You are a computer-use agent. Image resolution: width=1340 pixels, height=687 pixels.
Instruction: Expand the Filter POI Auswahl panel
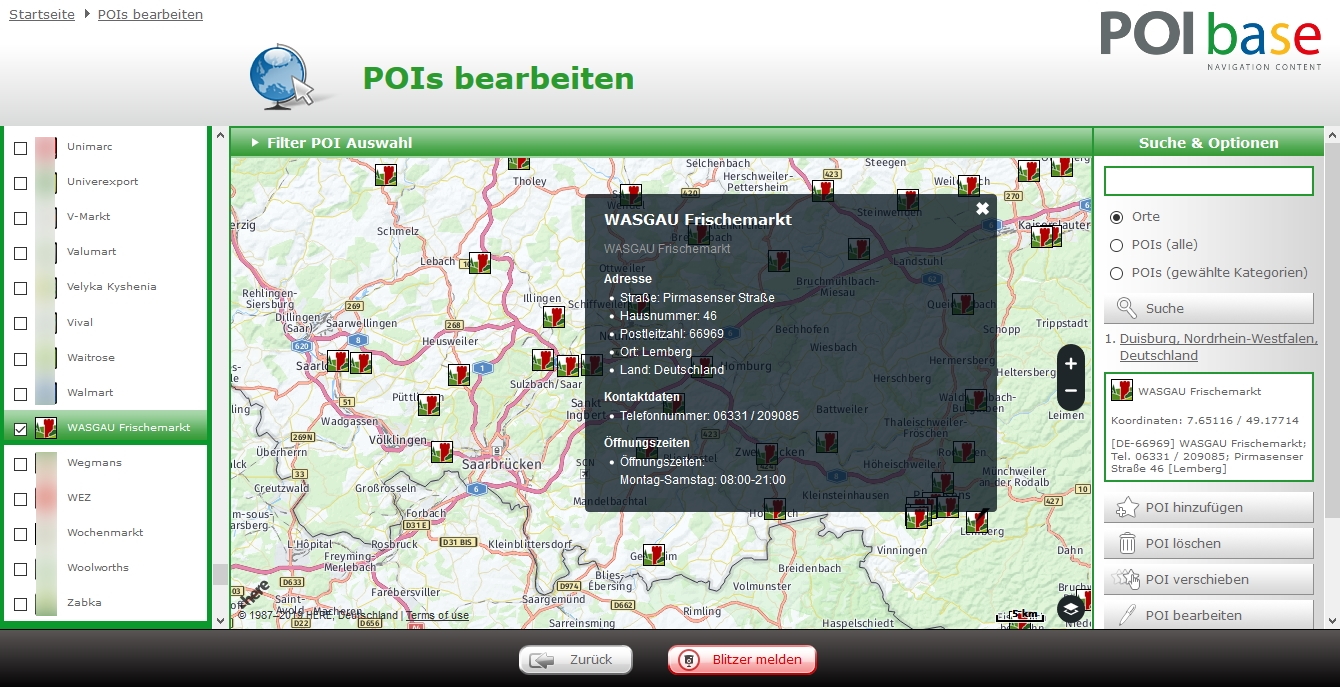tap(338, 143)
